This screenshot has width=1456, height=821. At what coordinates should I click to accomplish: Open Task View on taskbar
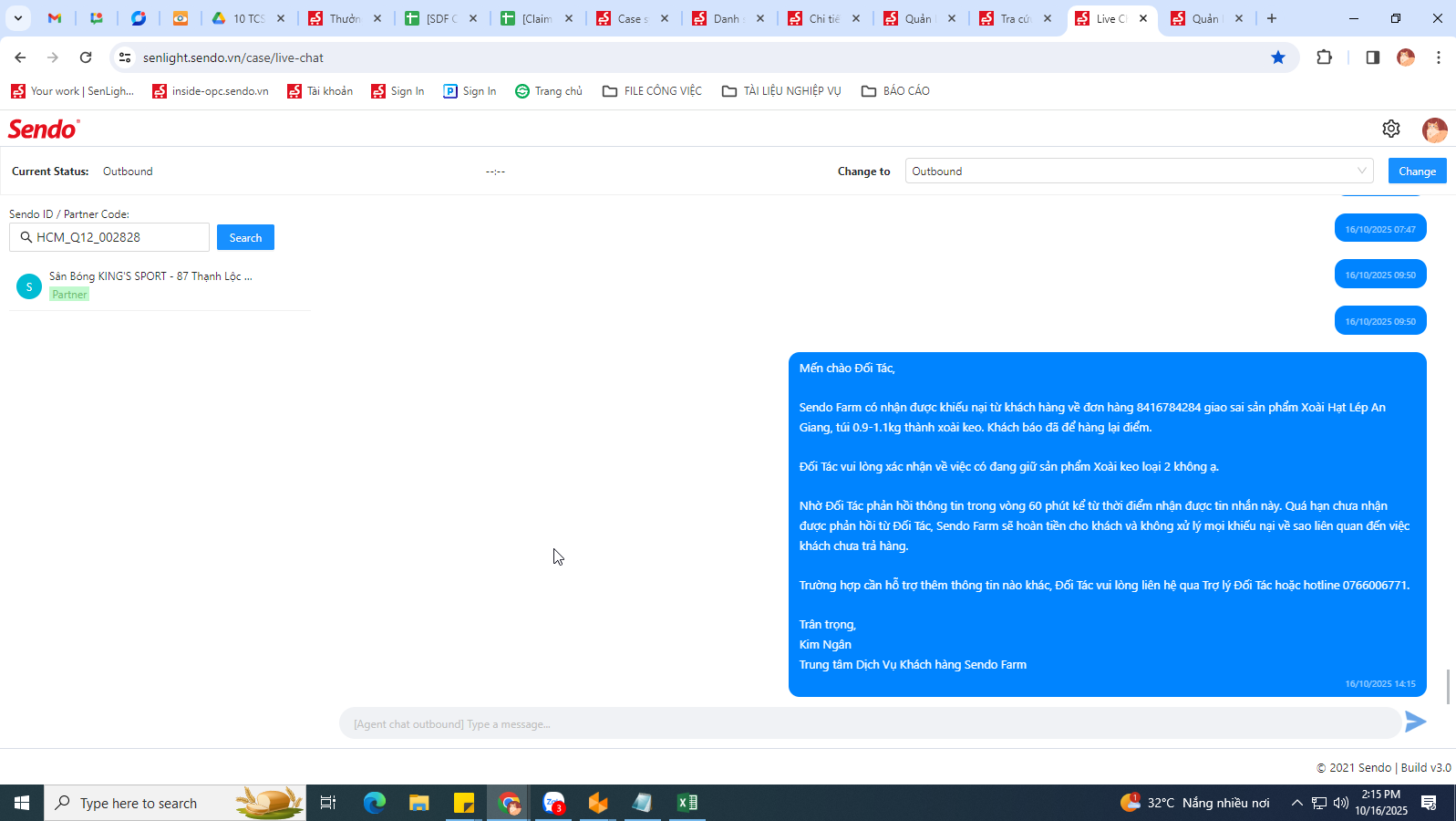[x=328, y=803]
